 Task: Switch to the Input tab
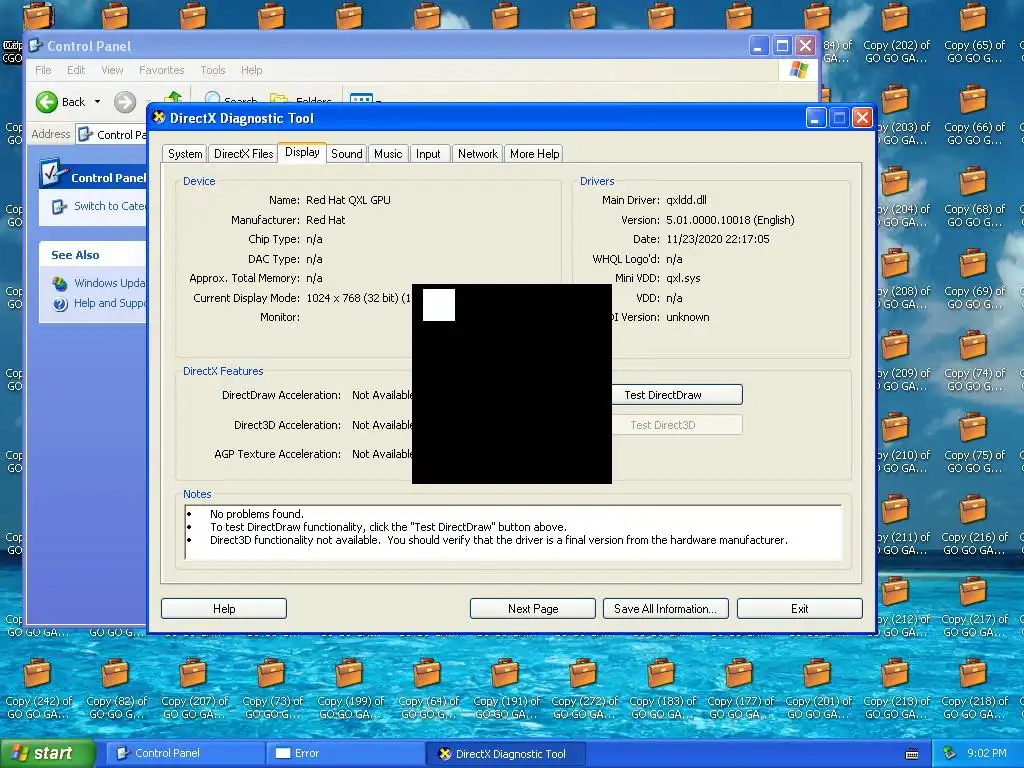pyautogui.click(x=428, y=154)
